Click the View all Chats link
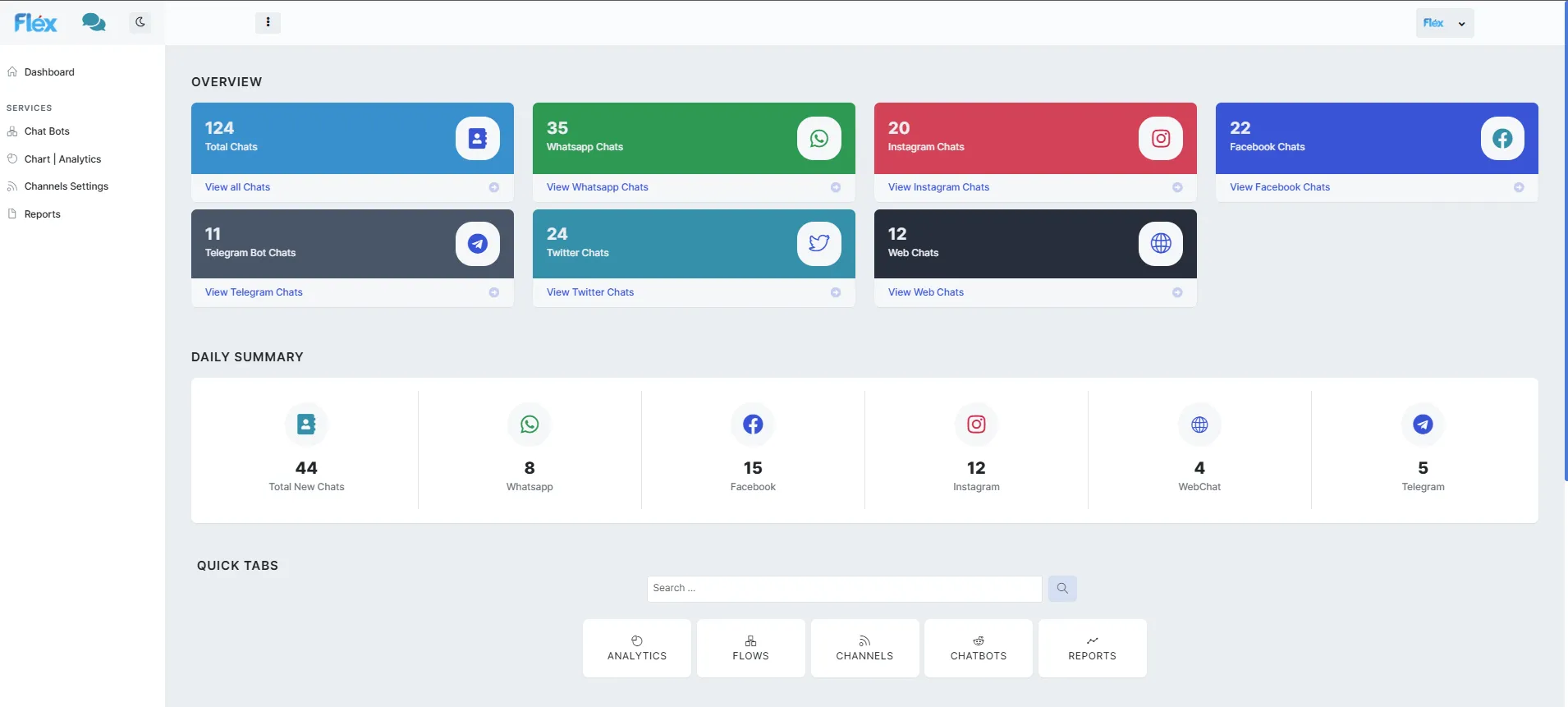 click(x=237, y=187)
